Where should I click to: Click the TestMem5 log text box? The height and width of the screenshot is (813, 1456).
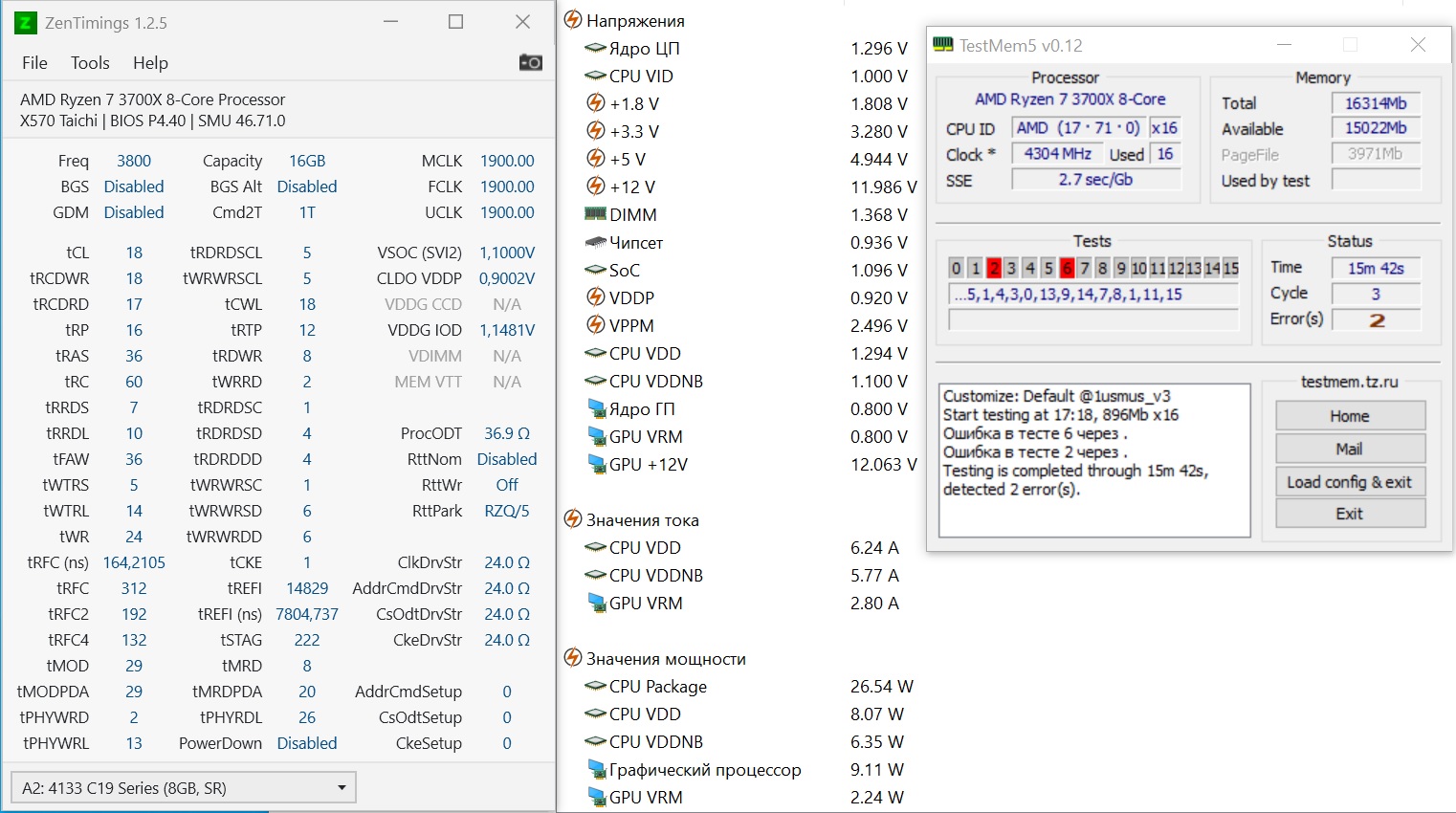[x=1095, y=460]
